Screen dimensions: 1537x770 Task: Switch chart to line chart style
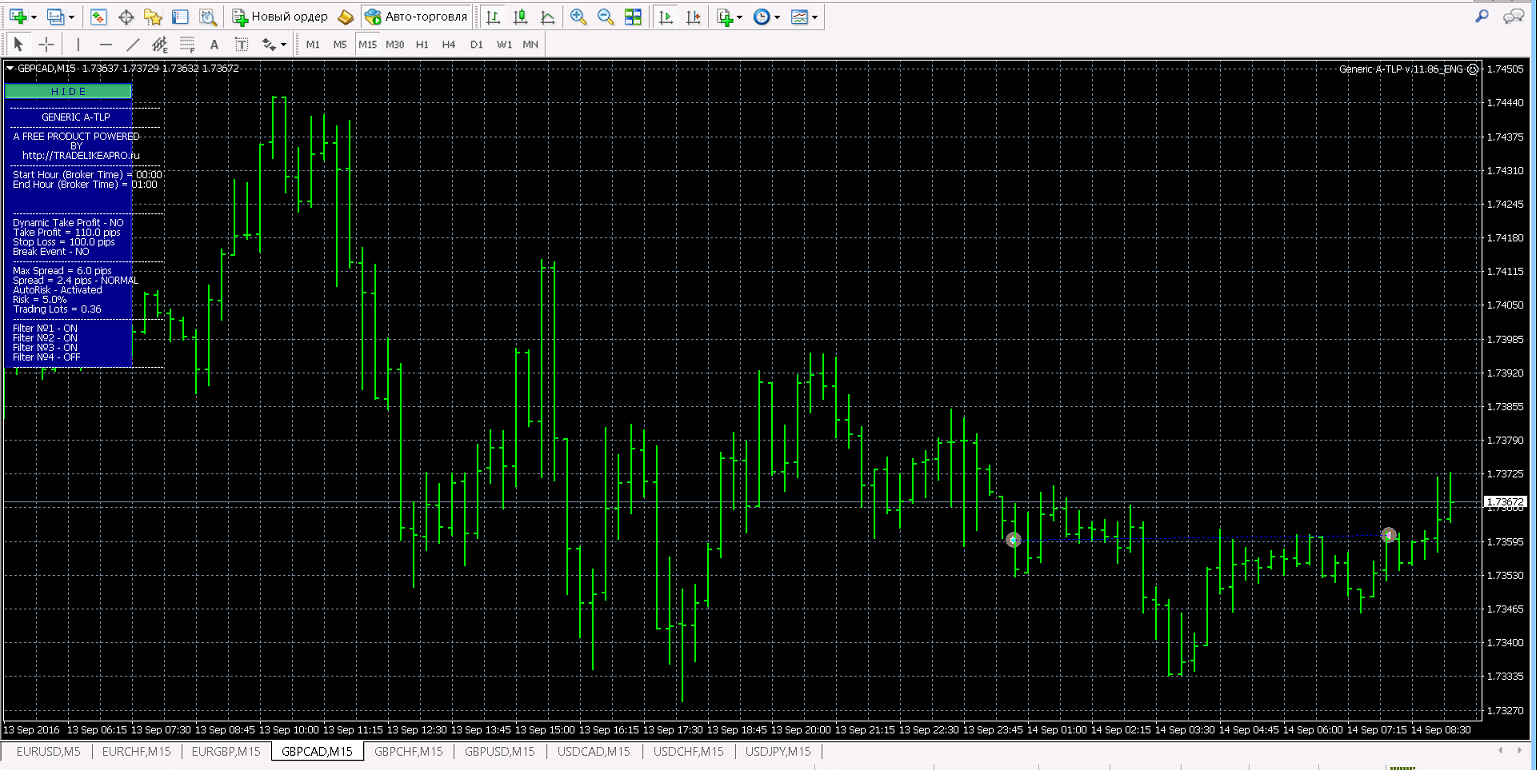point(548,17)
